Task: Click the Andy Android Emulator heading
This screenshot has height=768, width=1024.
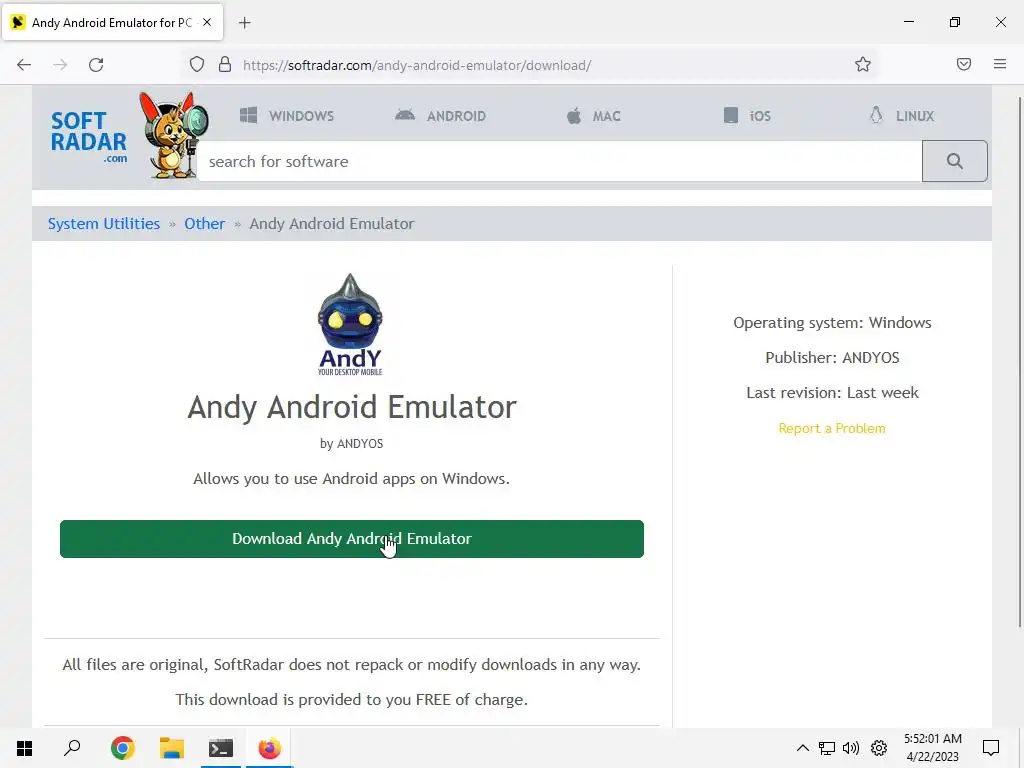Action: 352,407
